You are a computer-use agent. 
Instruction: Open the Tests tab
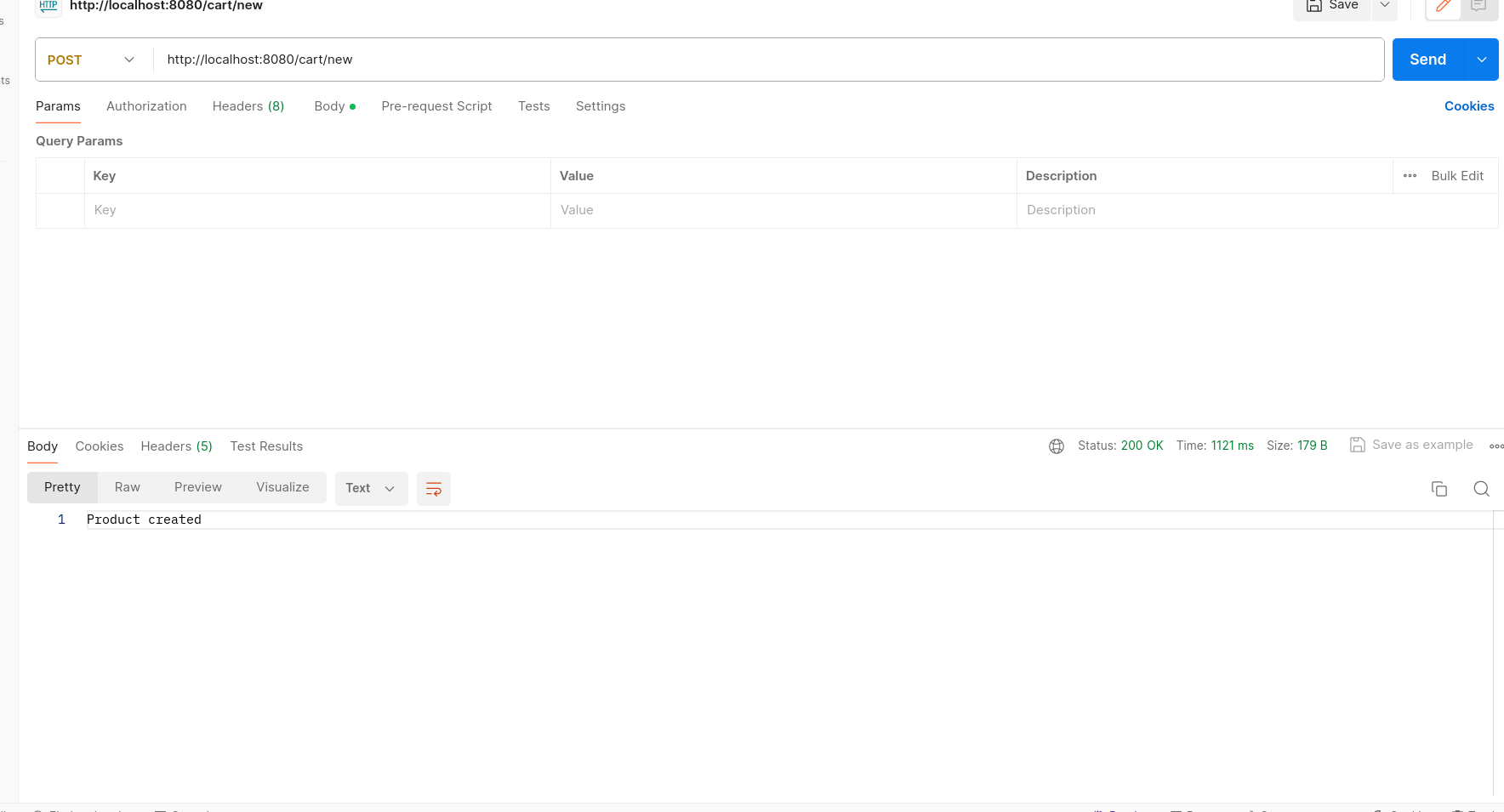534,106
